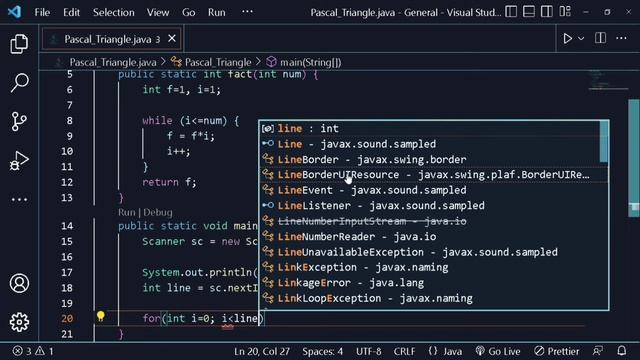Open notifications bell
This screenshot has width=640, height=360.
(x=622, y=351)
